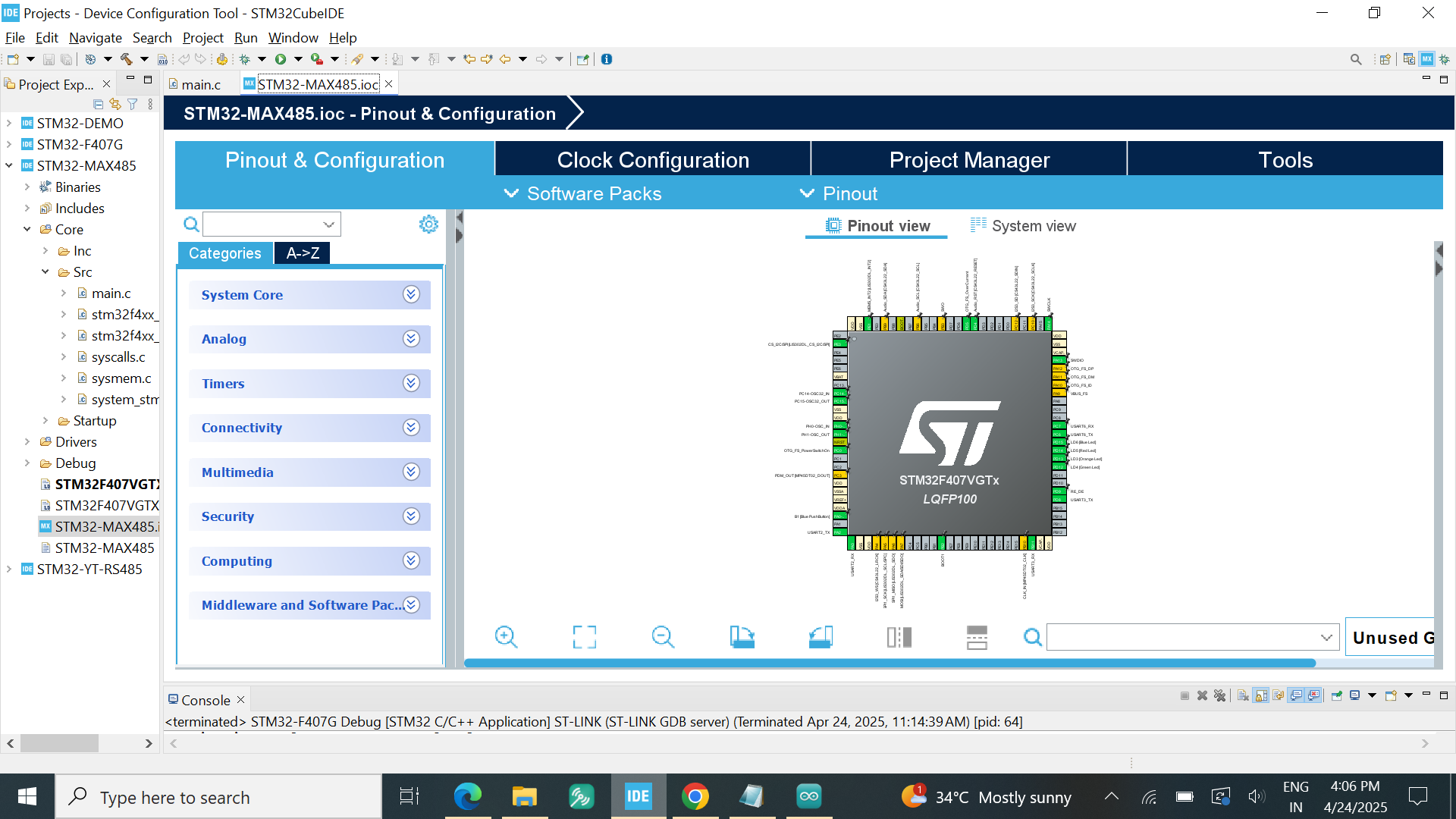Open the Project menu
This screenshot has height=819, width=1456.
[x=202, y=38]
